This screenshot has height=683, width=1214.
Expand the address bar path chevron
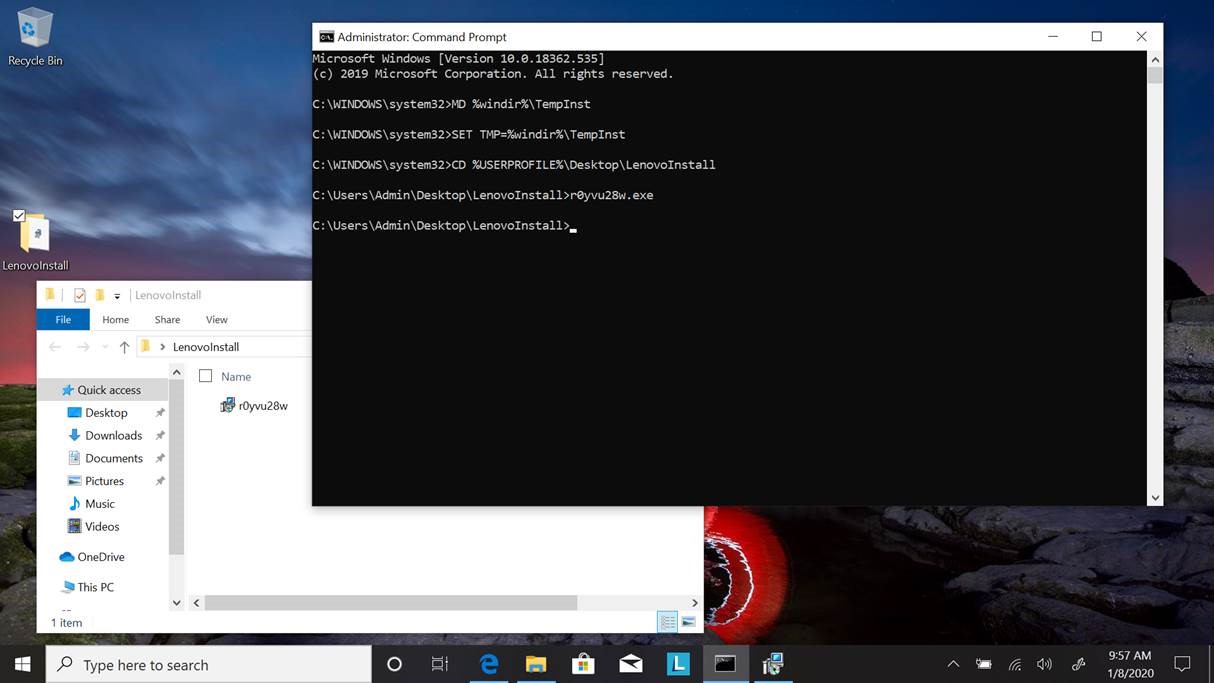(x=162, y=347)
